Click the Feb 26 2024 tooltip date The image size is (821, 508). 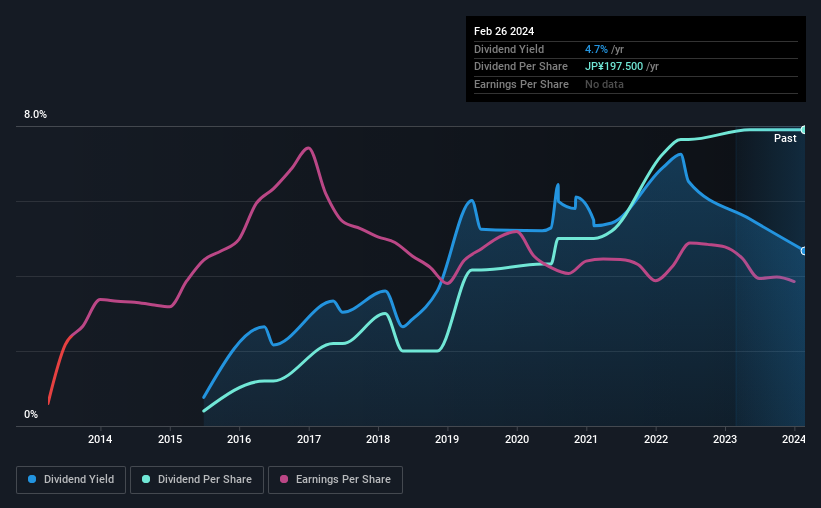504,31
